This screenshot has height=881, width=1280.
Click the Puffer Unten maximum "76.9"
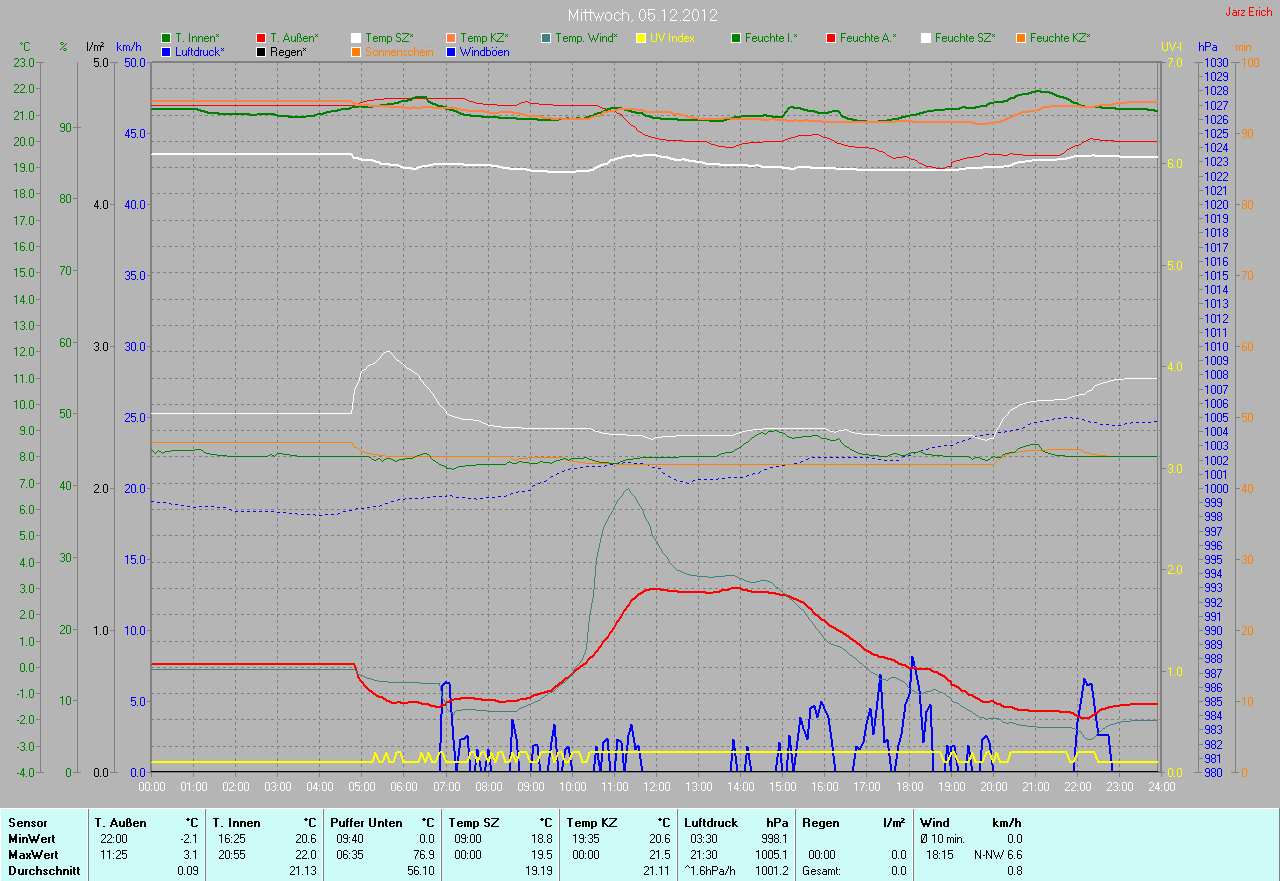(424, 855)
